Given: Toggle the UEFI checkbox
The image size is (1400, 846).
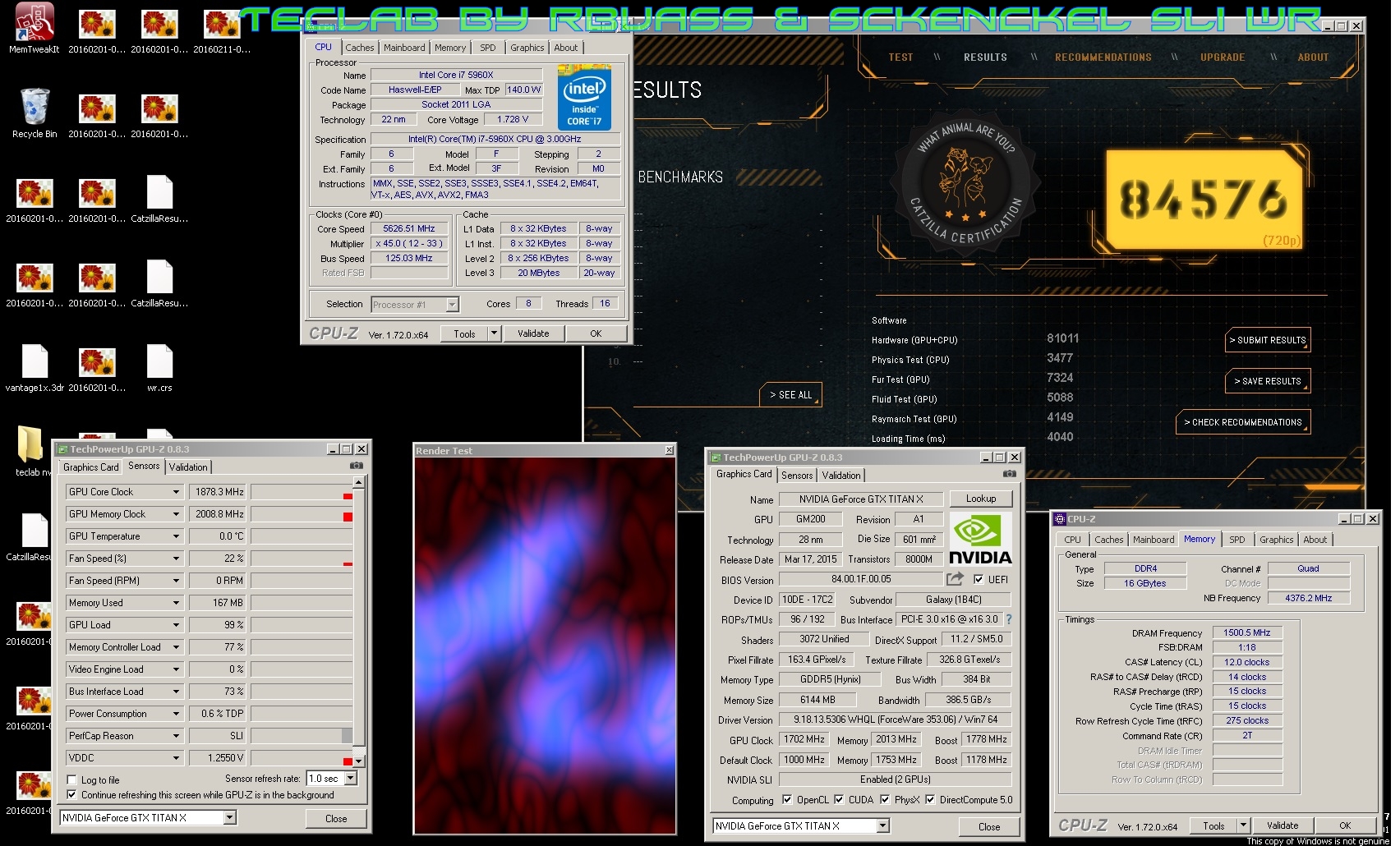Looking at the screenshot, I should [x=979, y=579].
